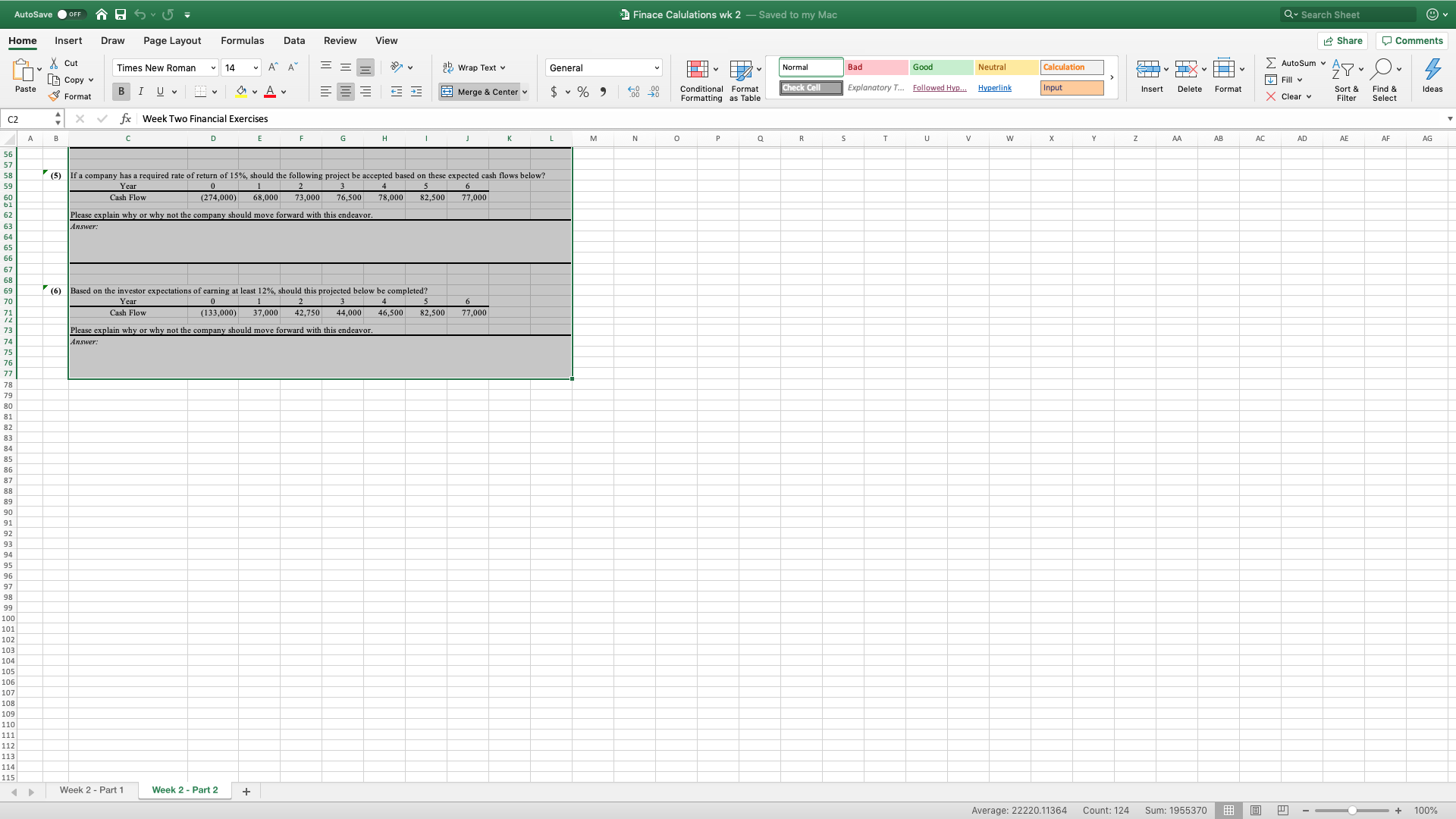Apply percent number style

pos(583,92)
